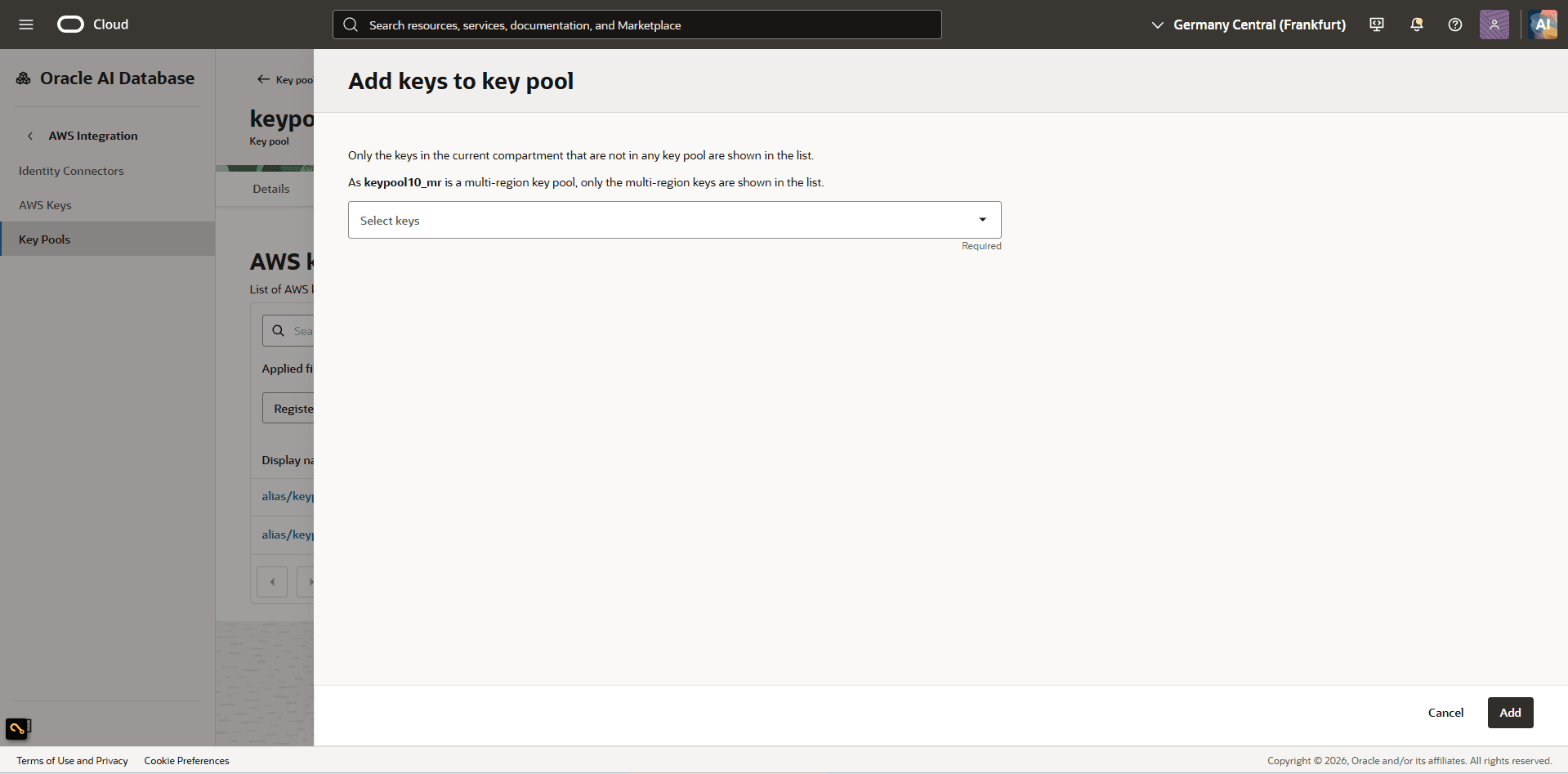Switch to the Details tab
This screenshot has height=774, width=1568.
(x=271, y=189)
